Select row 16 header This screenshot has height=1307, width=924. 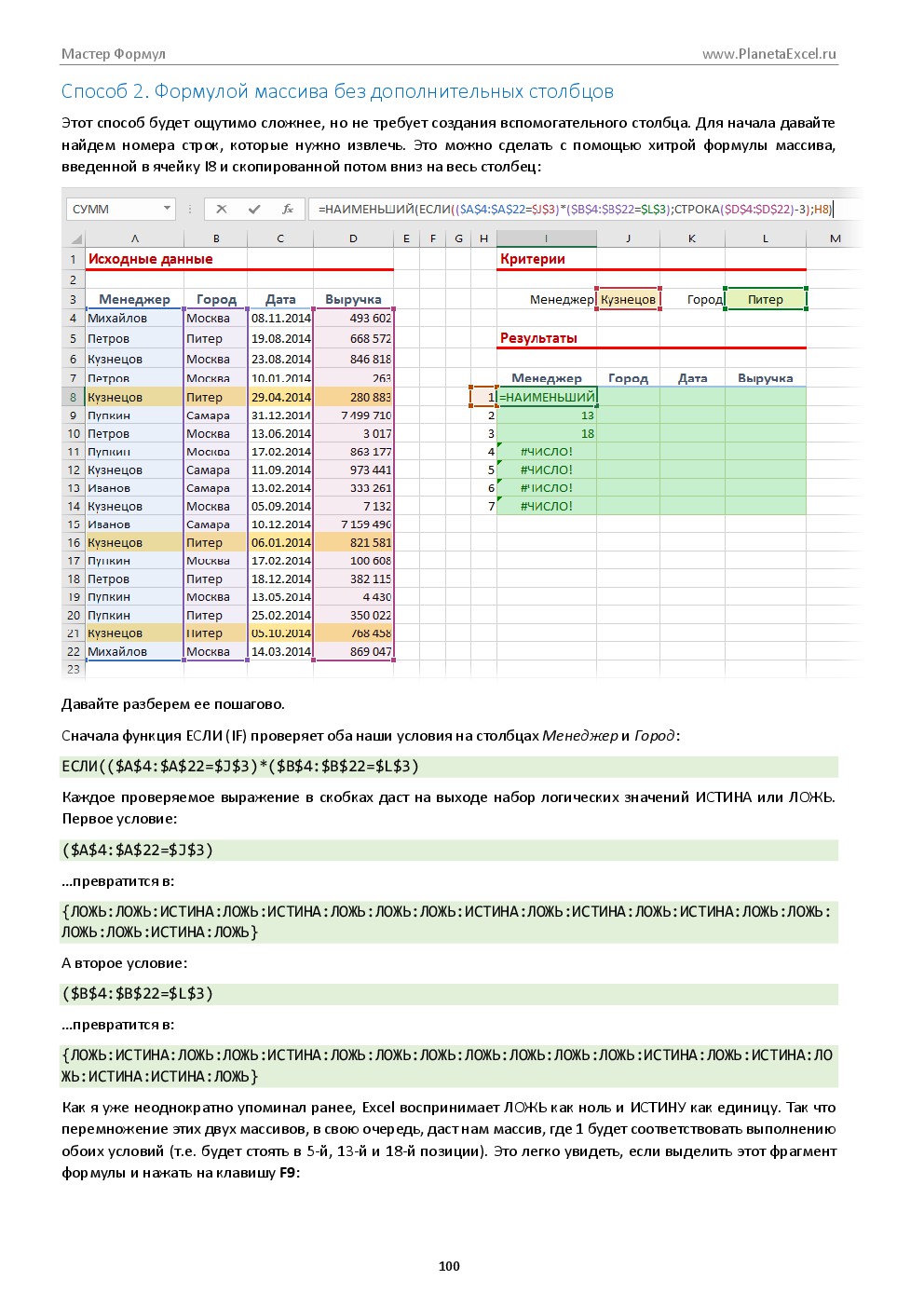(74, 542)
